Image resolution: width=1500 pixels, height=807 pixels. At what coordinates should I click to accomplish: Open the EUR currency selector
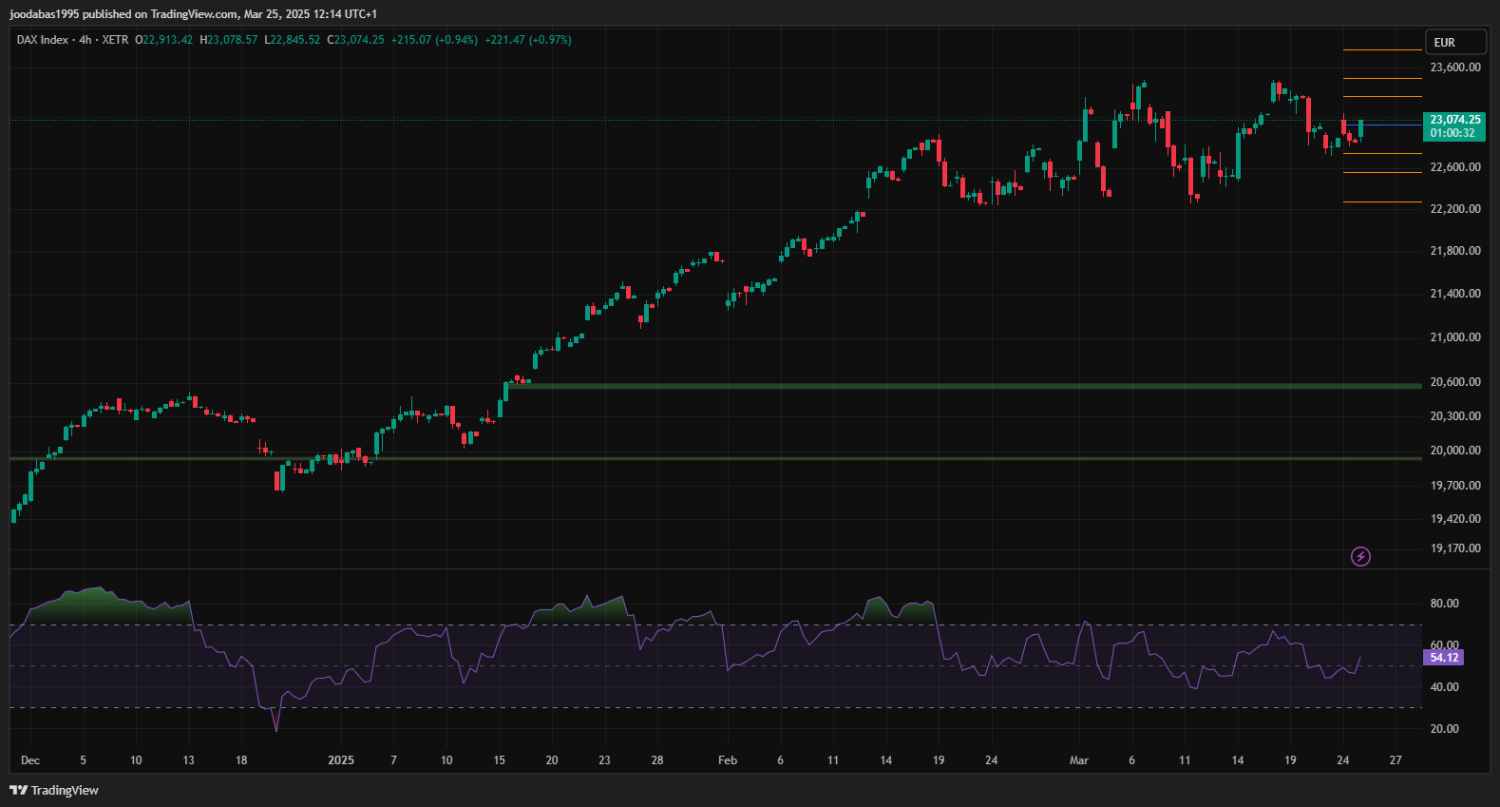pyautogui.click(x=1444, y=42)
